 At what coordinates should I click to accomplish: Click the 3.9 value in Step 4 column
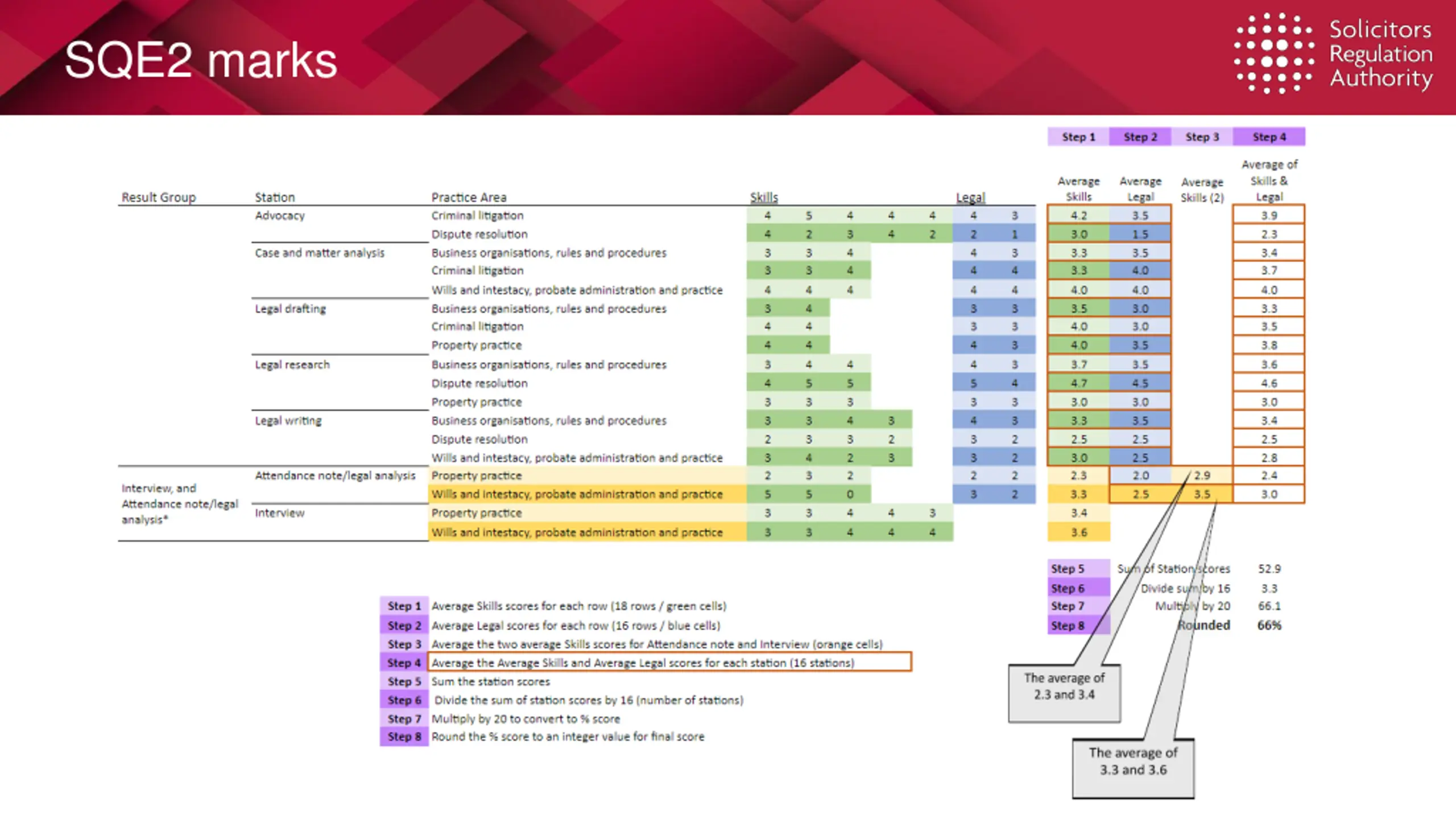point(1269,216)
